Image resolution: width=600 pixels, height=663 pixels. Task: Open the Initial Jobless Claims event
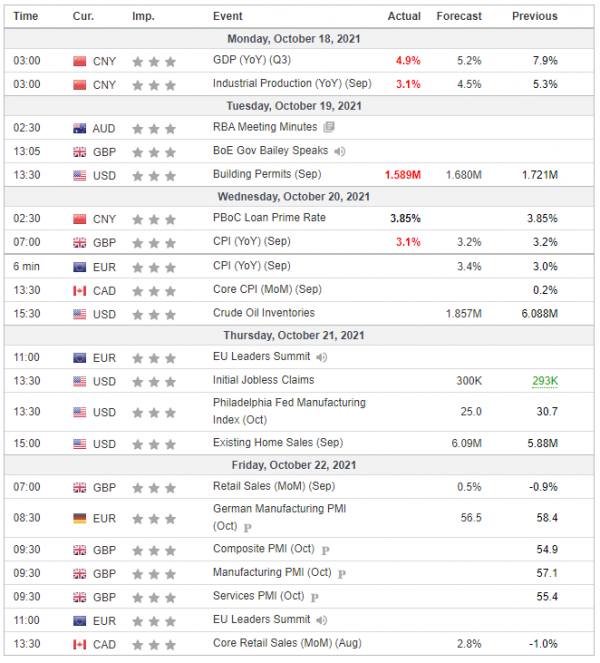click(263, 380)
